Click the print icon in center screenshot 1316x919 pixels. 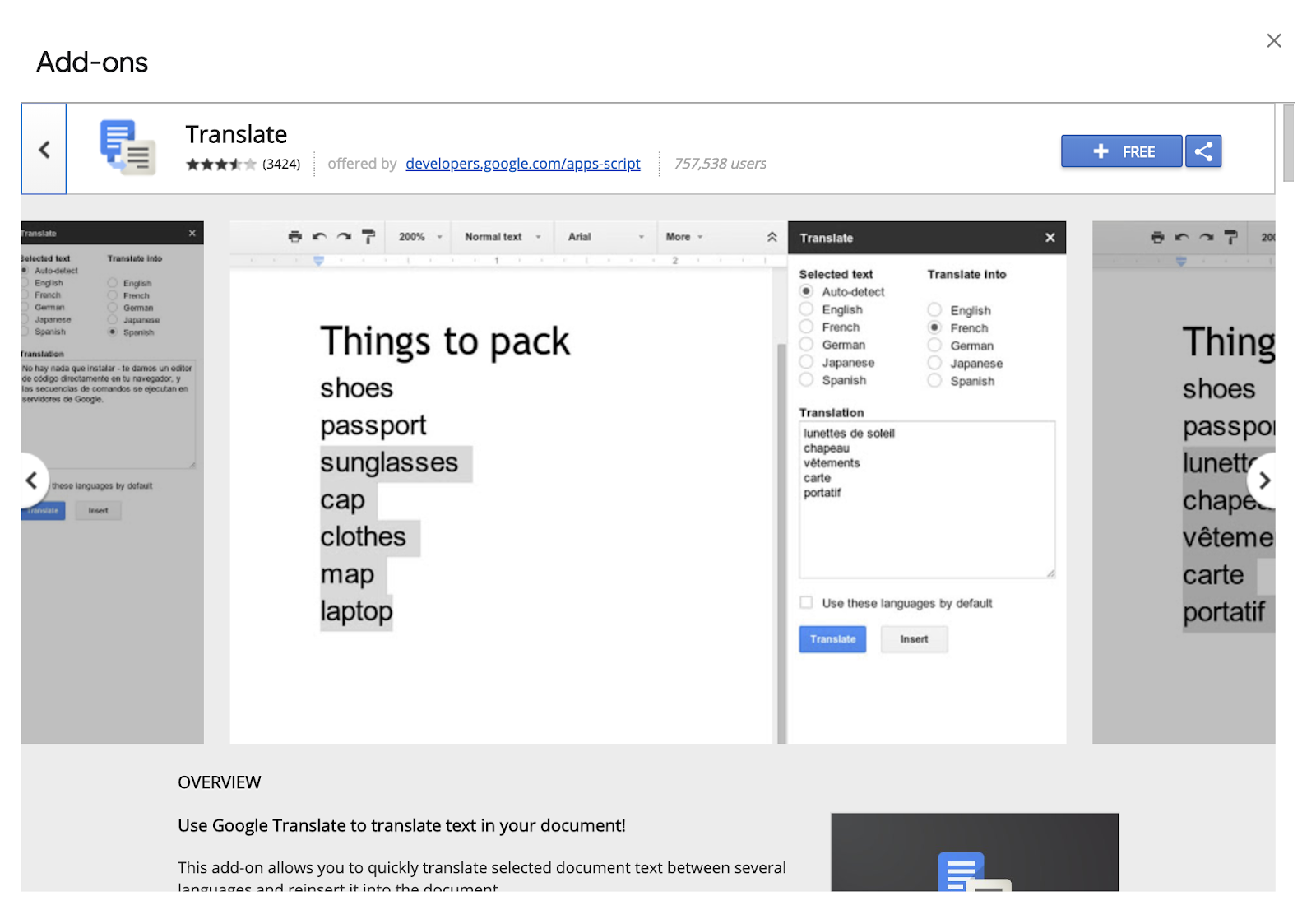[295, 237]
